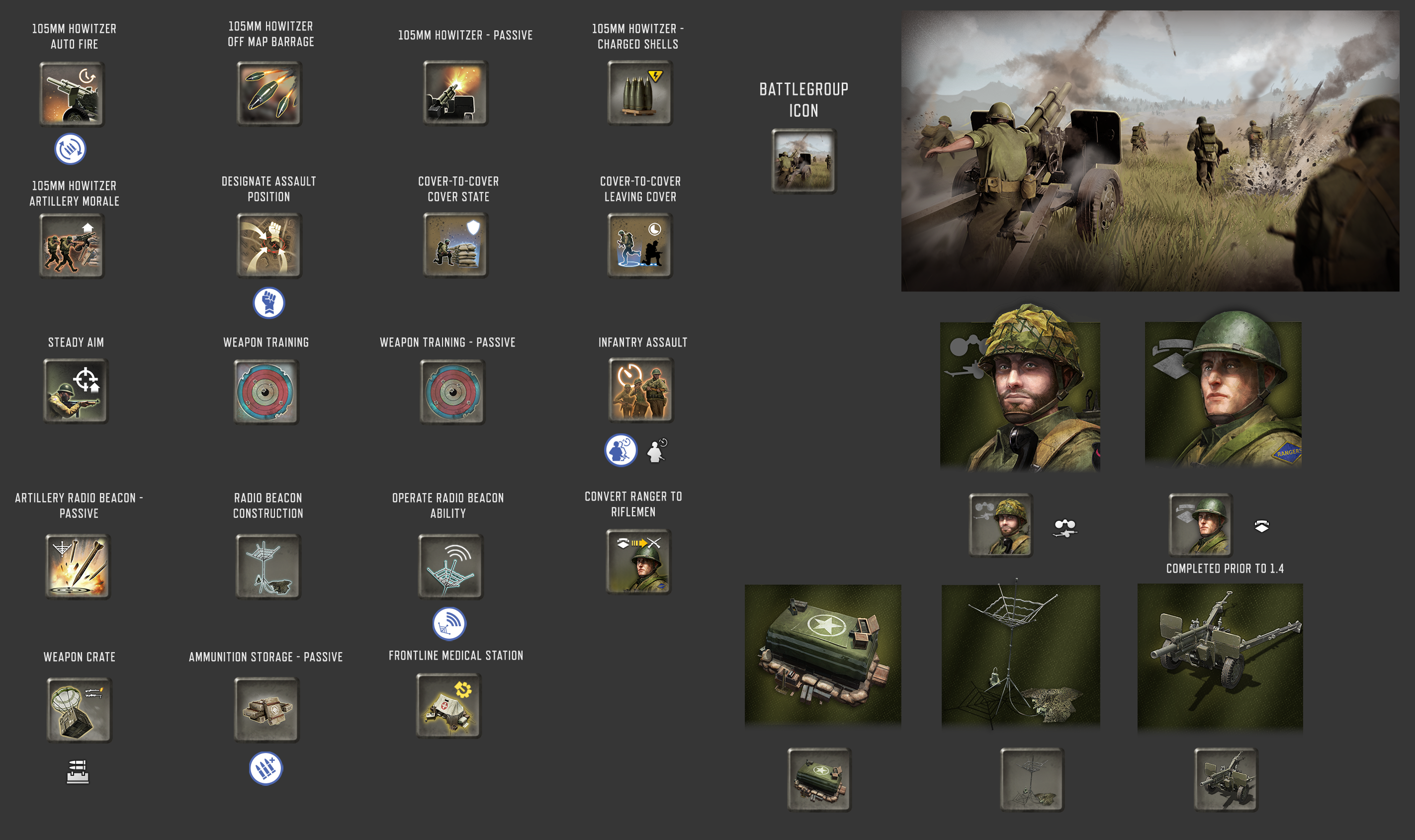The height and width of the screenshot is (840, 1415).
Task: Select the Steady Aim crosshair icon
Action: pyautogui.click(x=76, y=391)
